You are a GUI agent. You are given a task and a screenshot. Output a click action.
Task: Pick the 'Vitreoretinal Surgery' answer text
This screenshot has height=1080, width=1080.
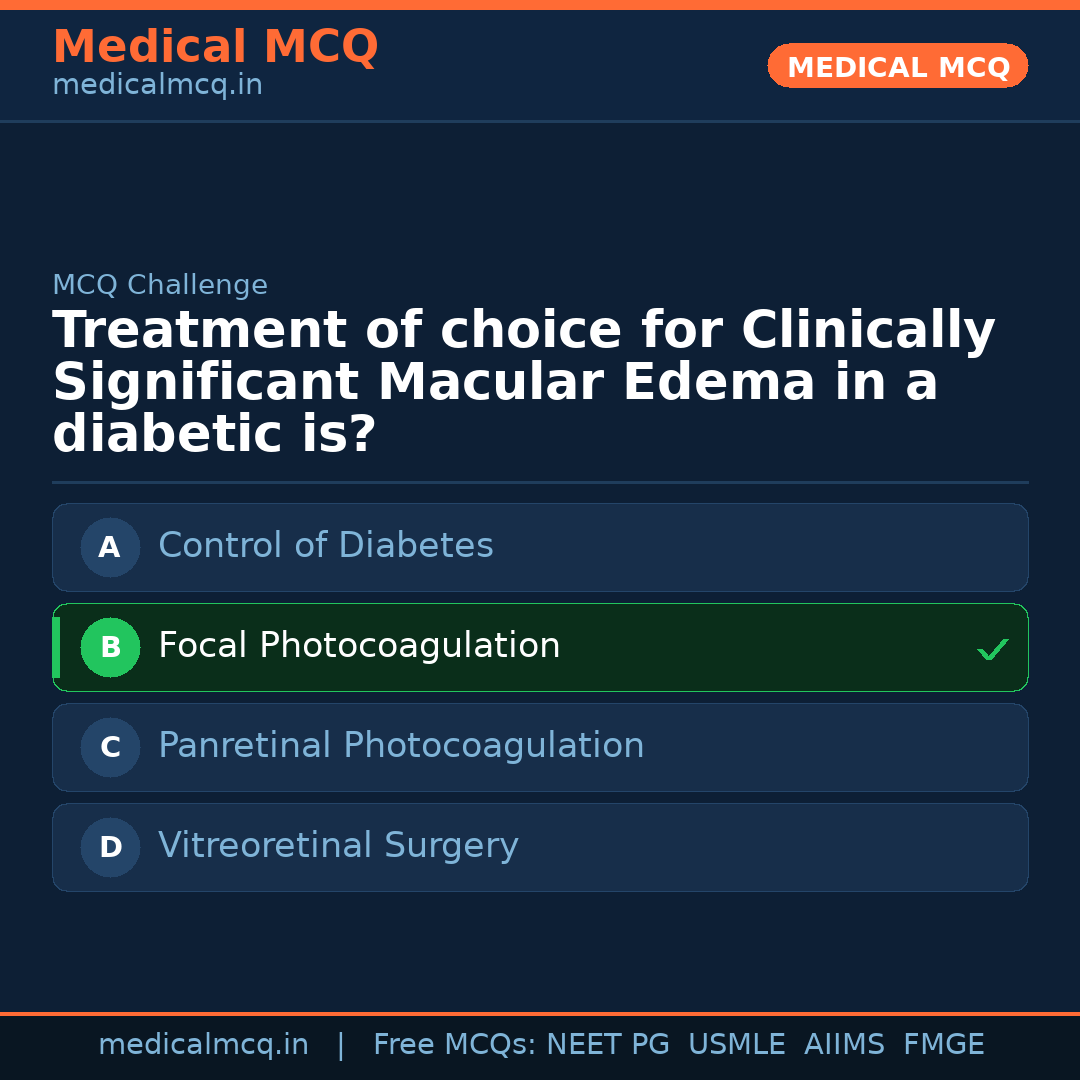coord(338,846)
